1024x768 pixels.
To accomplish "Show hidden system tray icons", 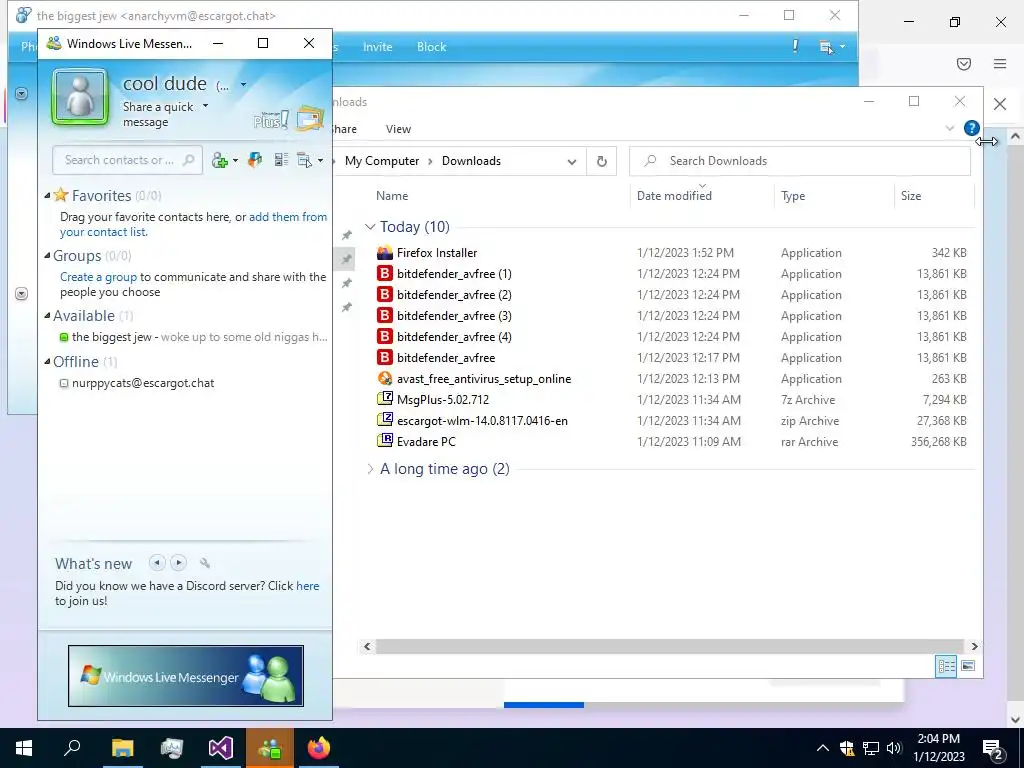I will coord(823,748).
